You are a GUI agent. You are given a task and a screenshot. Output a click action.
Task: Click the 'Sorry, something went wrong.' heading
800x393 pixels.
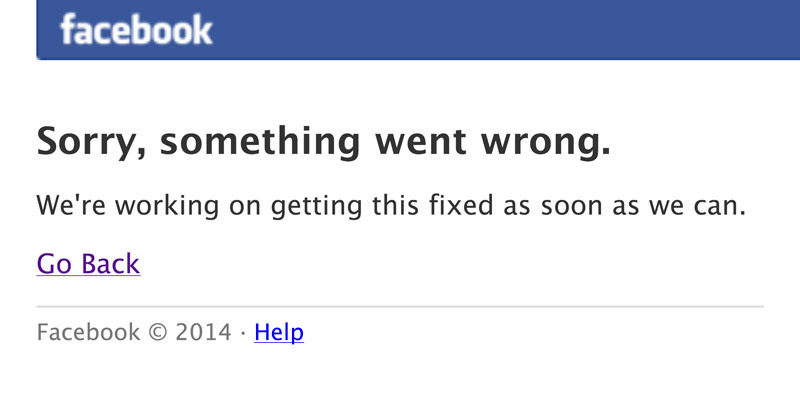(323, 142)
